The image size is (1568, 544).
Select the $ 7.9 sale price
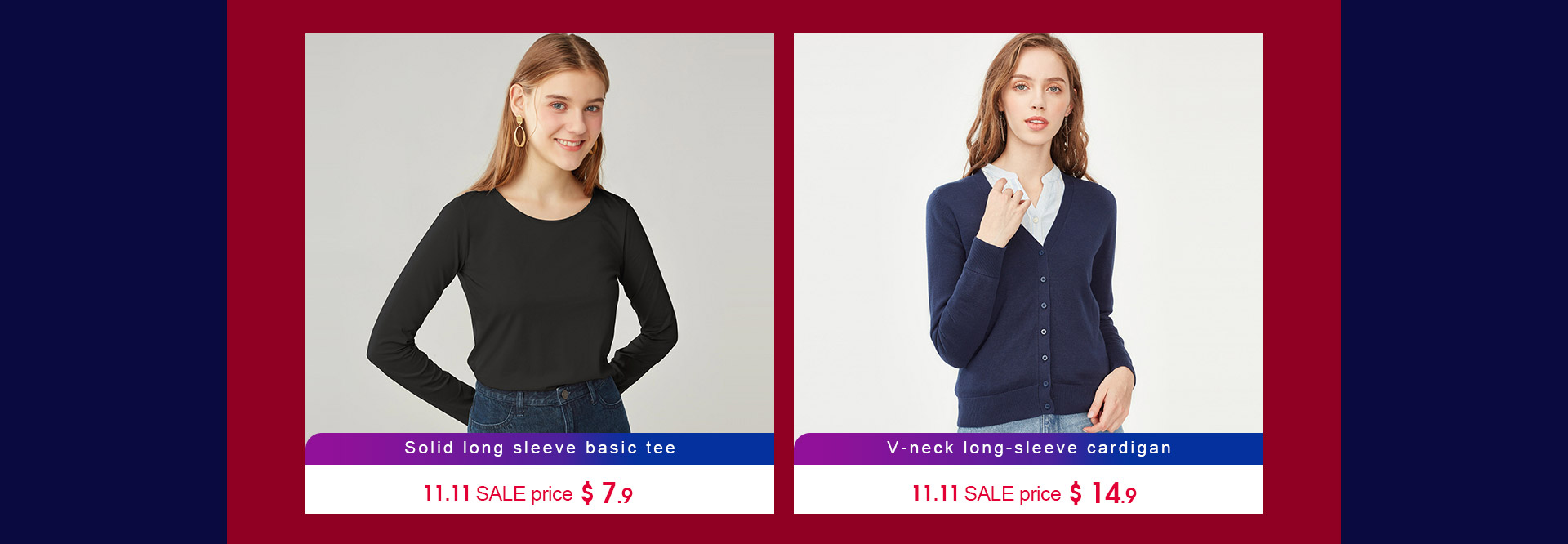607,493
